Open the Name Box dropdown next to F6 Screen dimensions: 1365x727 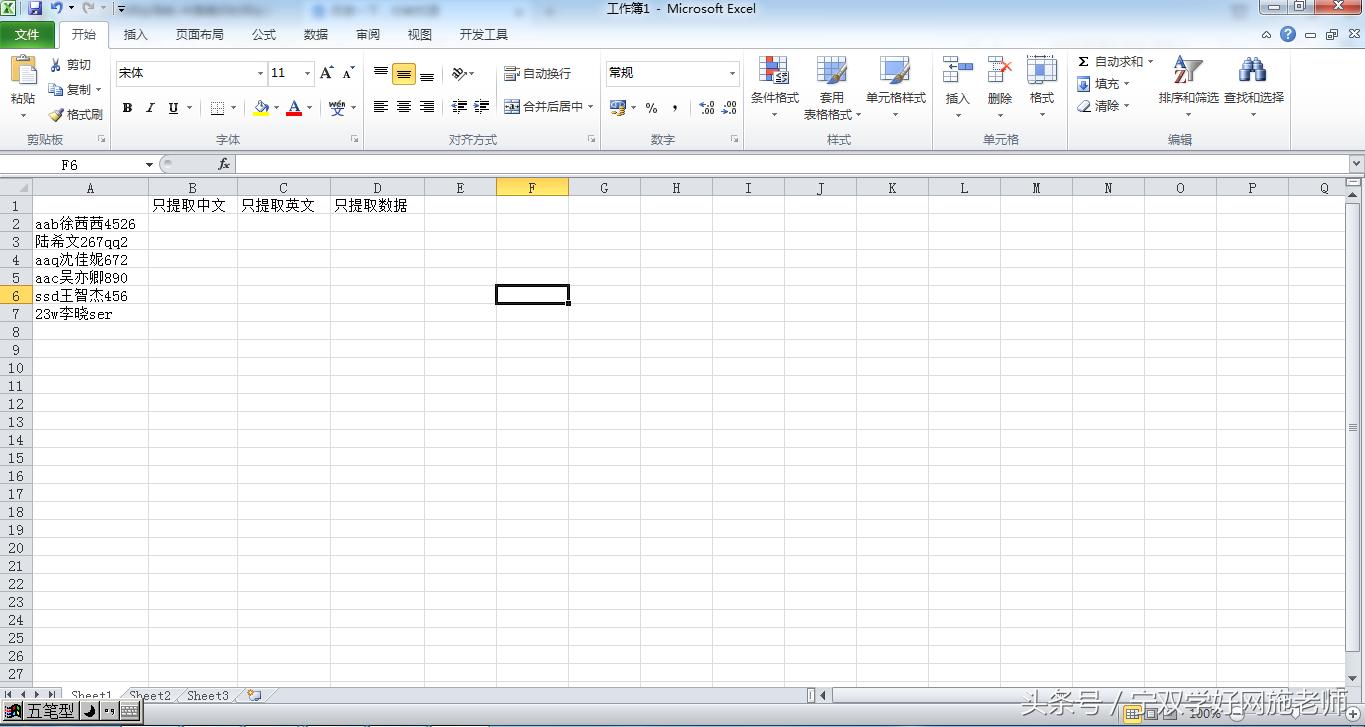pyautogui.click(x=149, y=165)
